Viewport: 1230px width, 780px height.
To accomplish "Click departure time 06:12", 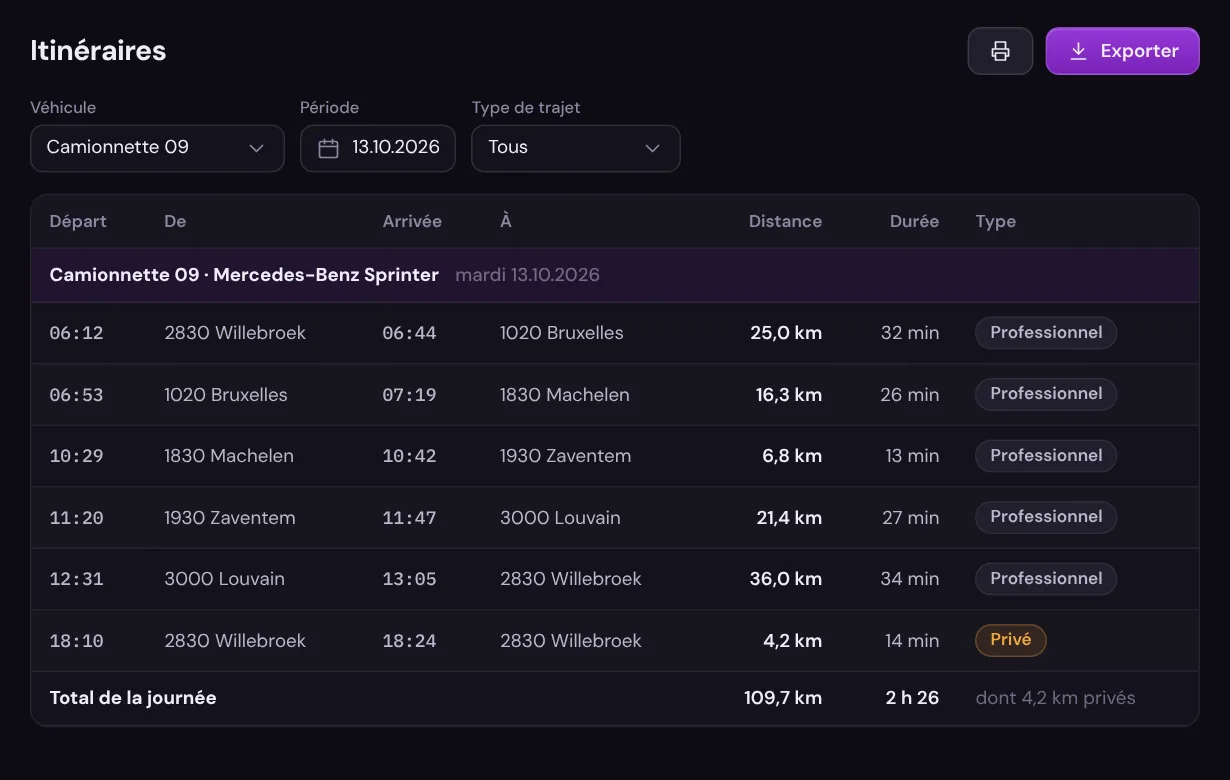I will 77,333.
